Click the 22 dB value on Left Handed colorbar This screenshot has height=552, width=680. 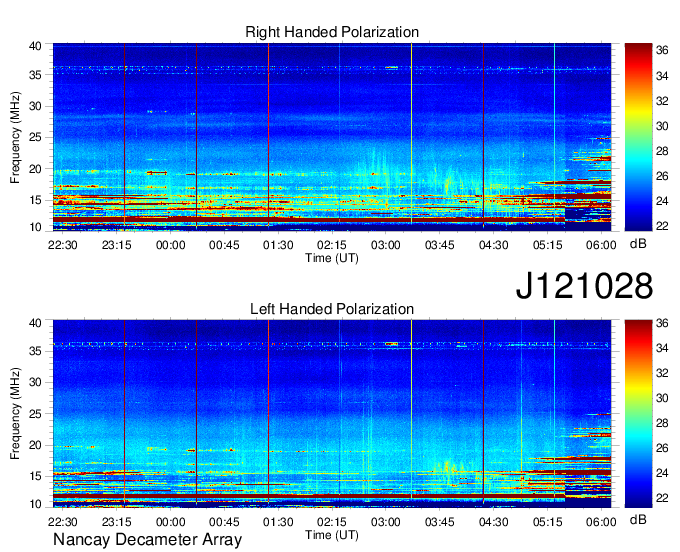(x=662, y=498)
